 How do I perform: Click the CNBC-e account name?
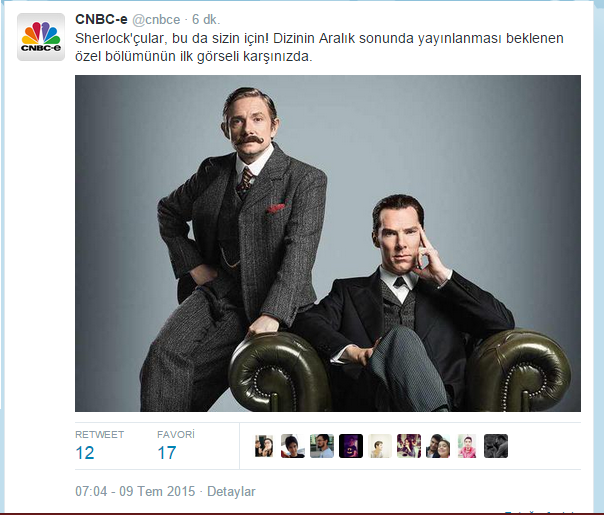101,19
